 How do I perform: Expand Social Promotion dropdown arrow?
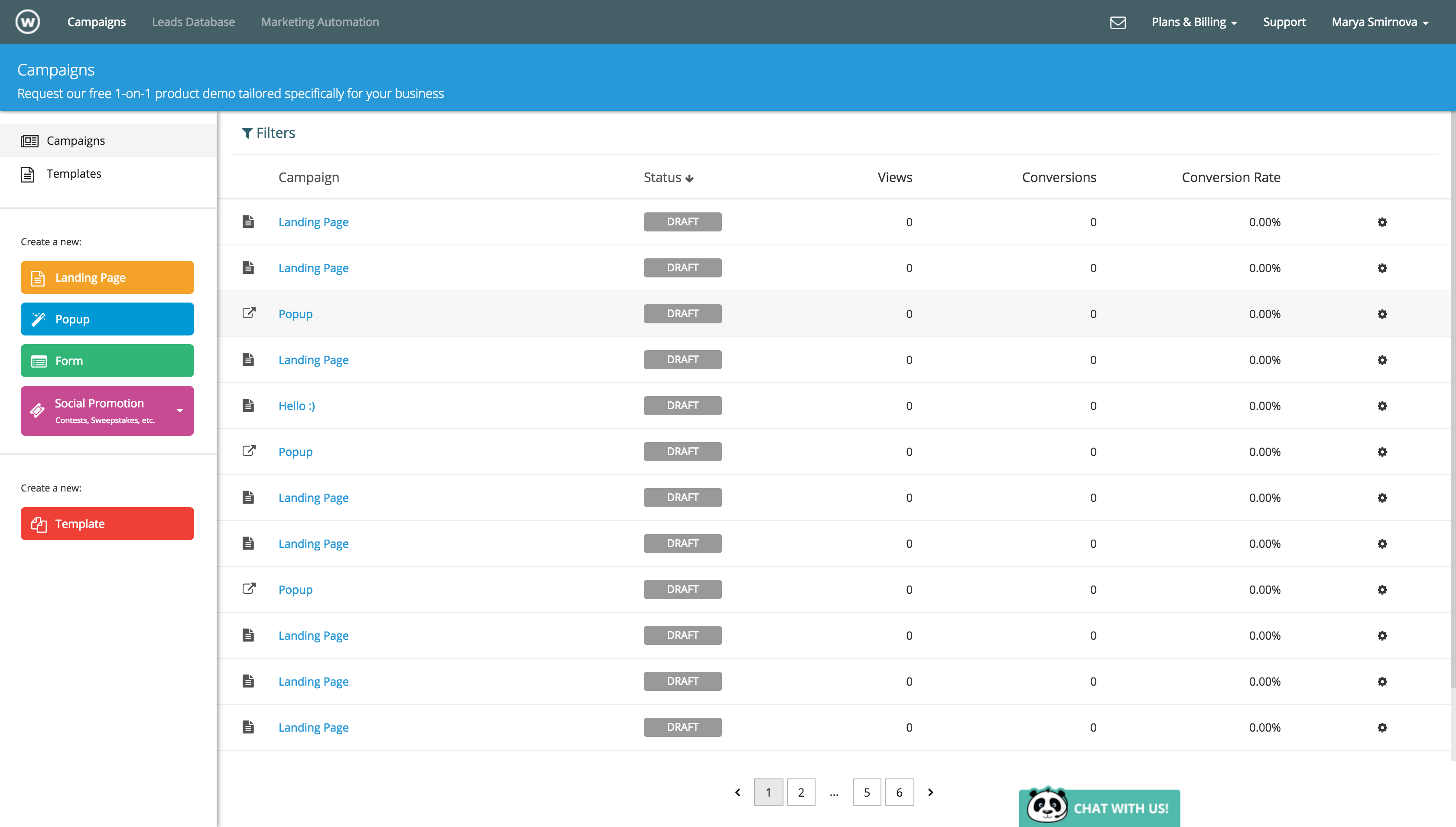[179, 410]
